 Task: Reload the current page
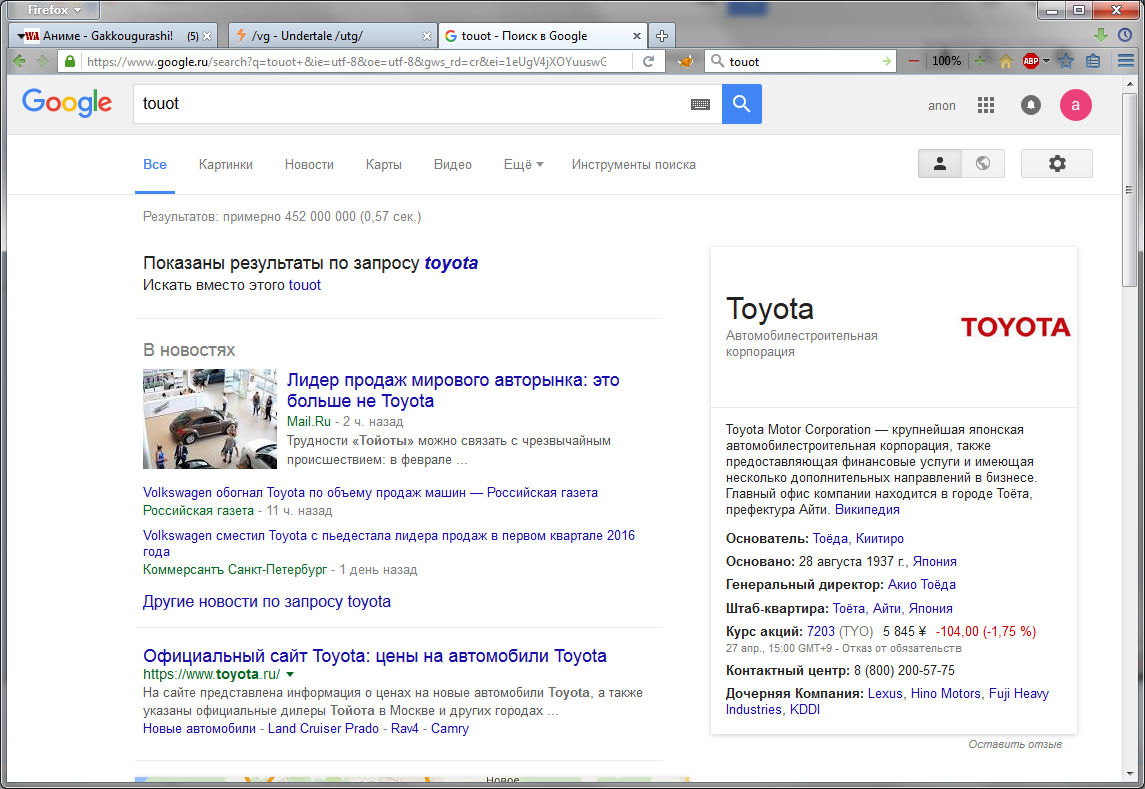[x=648, y=61]
